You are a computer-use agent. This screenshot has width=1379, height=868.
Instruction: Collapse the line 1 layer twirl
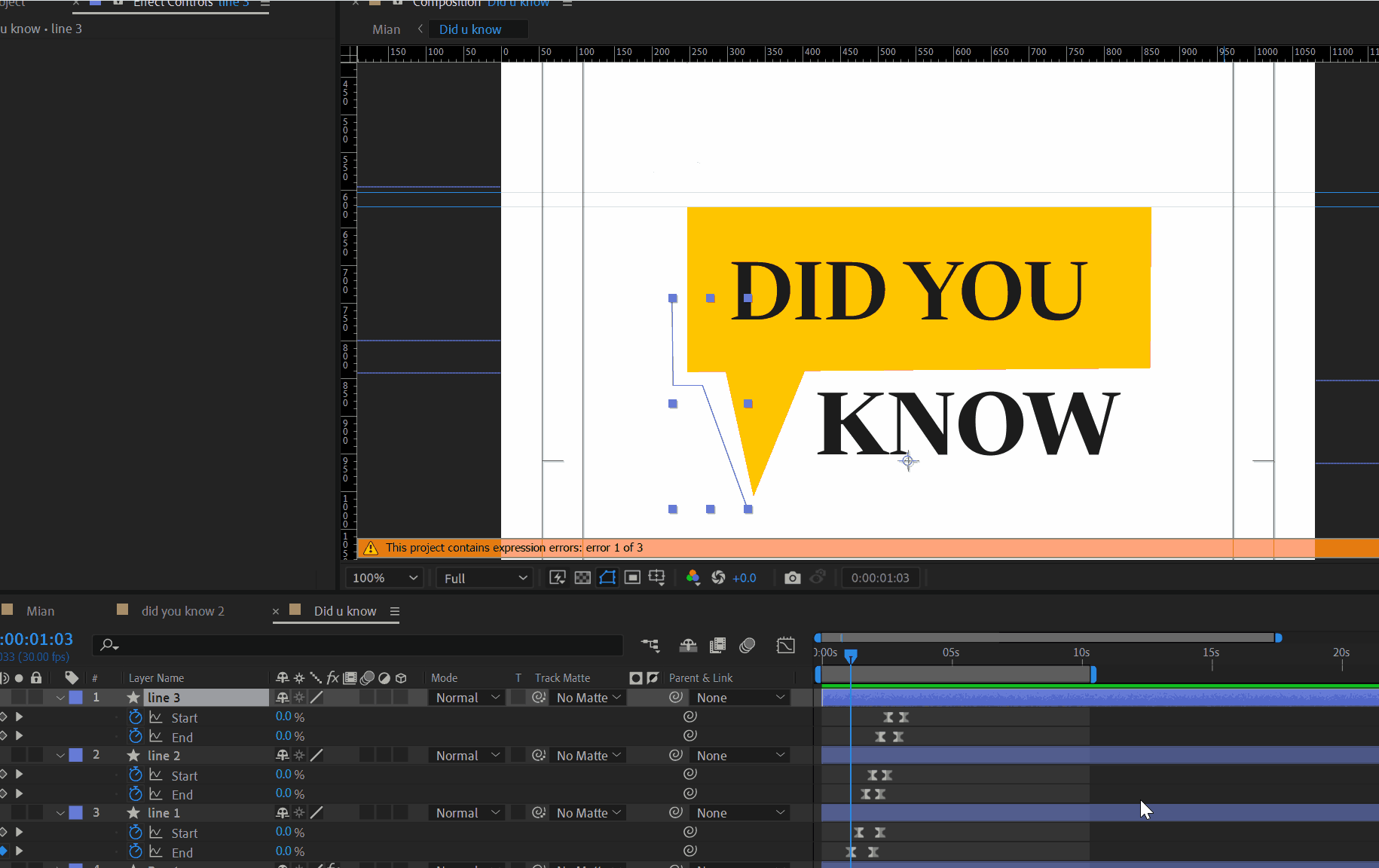60,813
